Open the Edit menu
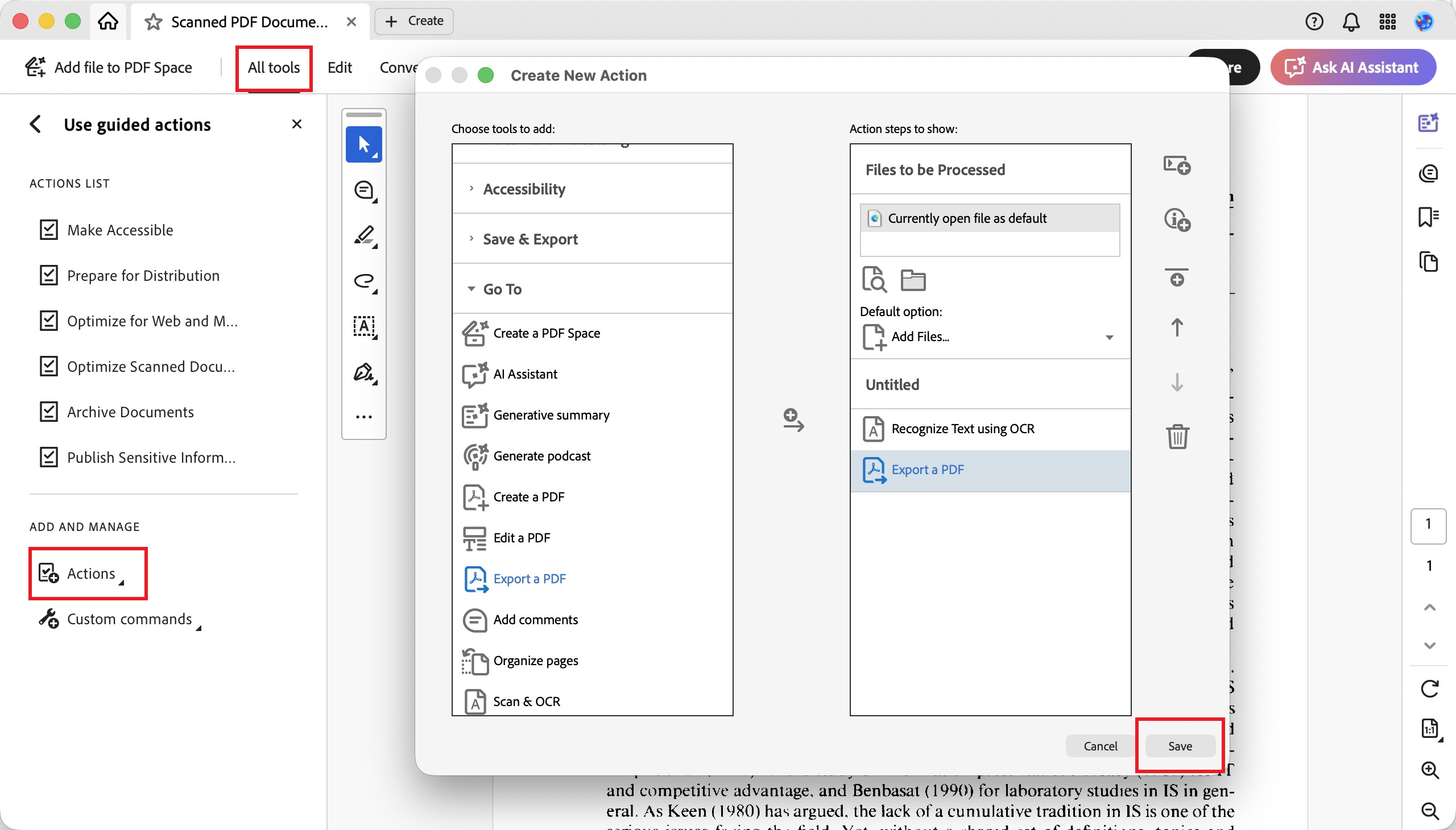Viewport: 1456px width, 830px height. [340, 67]
